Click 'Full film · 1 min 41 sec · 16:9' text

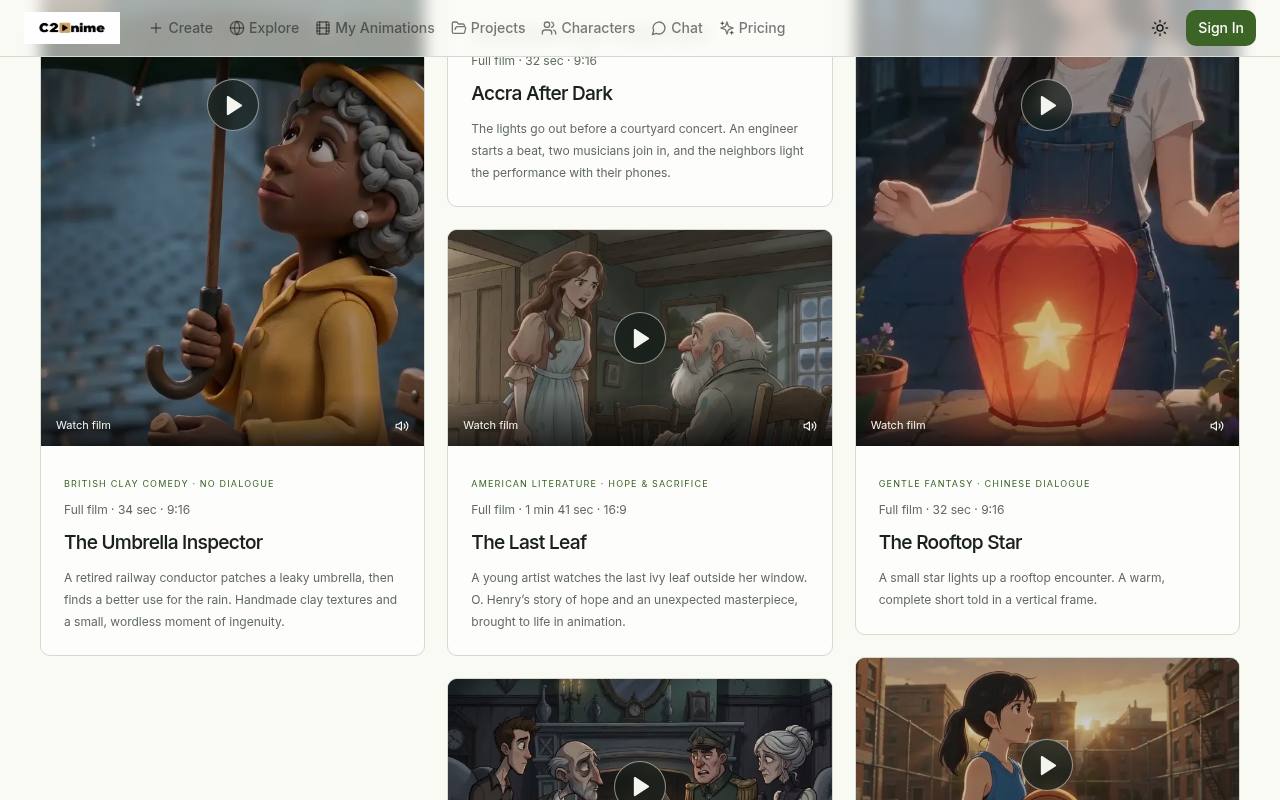tap(549, 510)
